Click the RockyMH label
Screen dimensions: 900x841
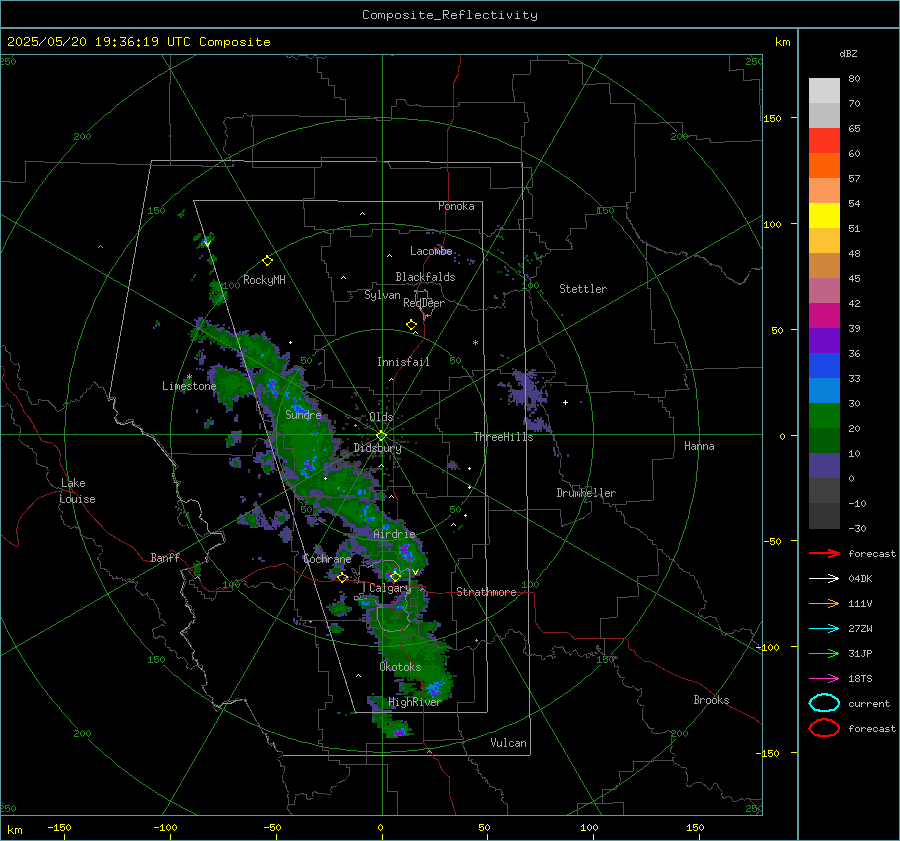(264, 280)
